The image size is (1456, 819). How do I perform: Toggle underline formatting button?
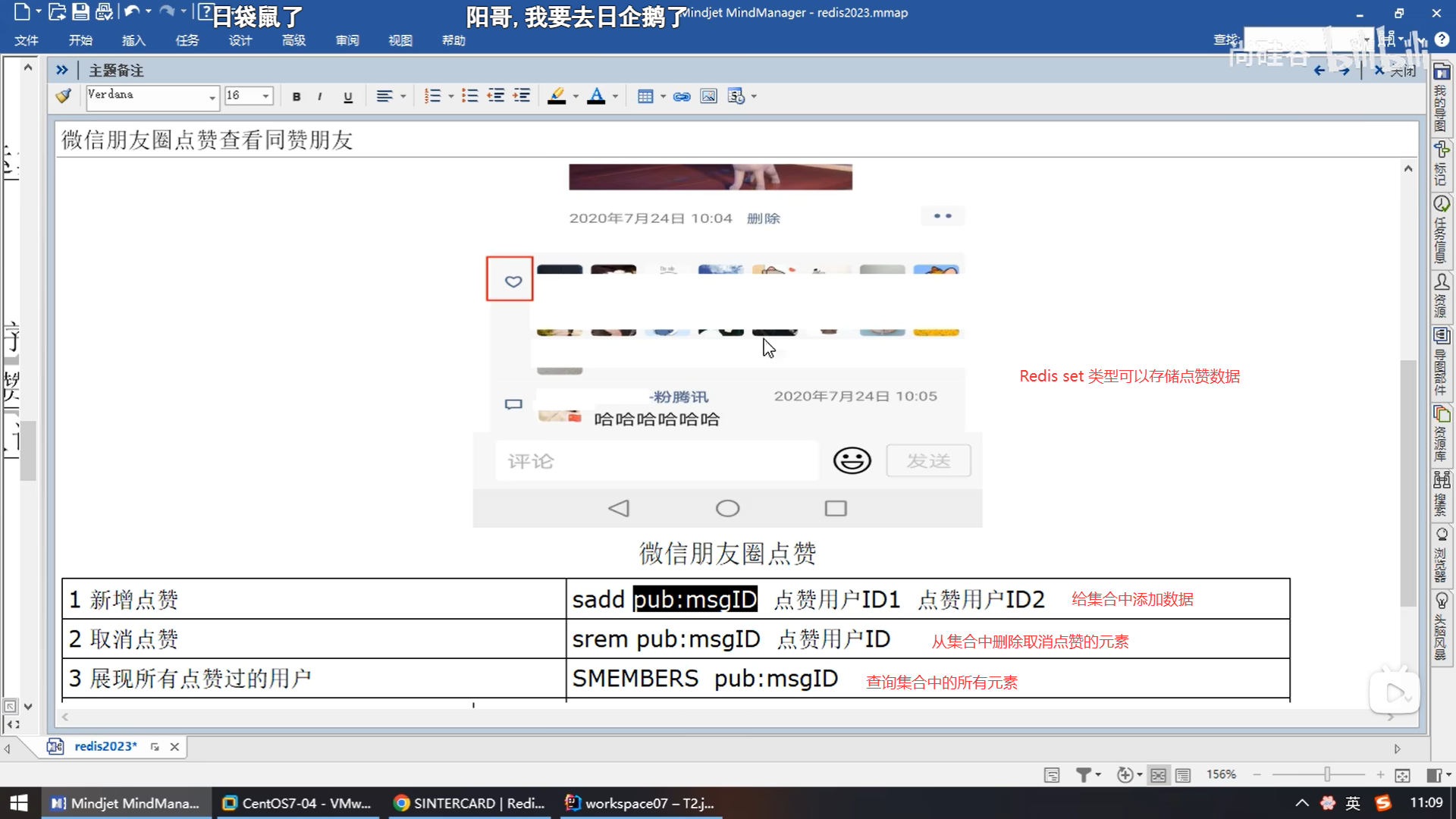(x=348, y=96)
